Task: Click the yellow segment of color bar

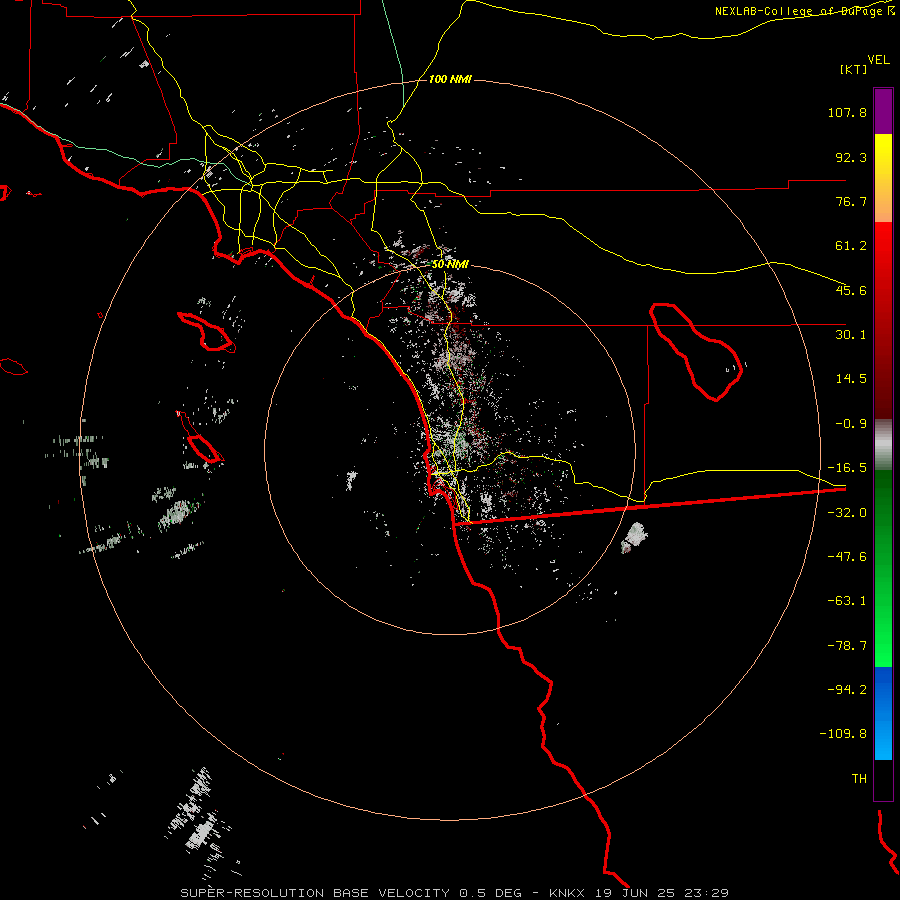Action: pyautogui.click(x=883, y=178)
